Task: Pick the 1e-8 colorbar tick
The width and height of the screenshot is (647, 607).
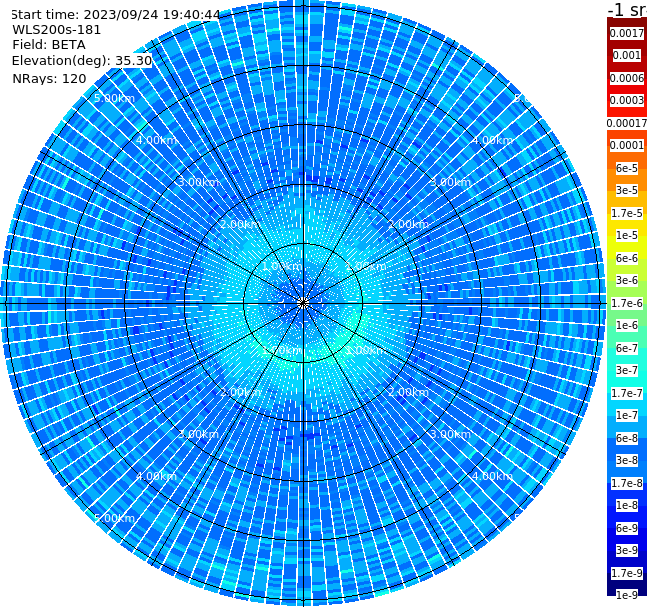Action: click(x=627, y=505)
